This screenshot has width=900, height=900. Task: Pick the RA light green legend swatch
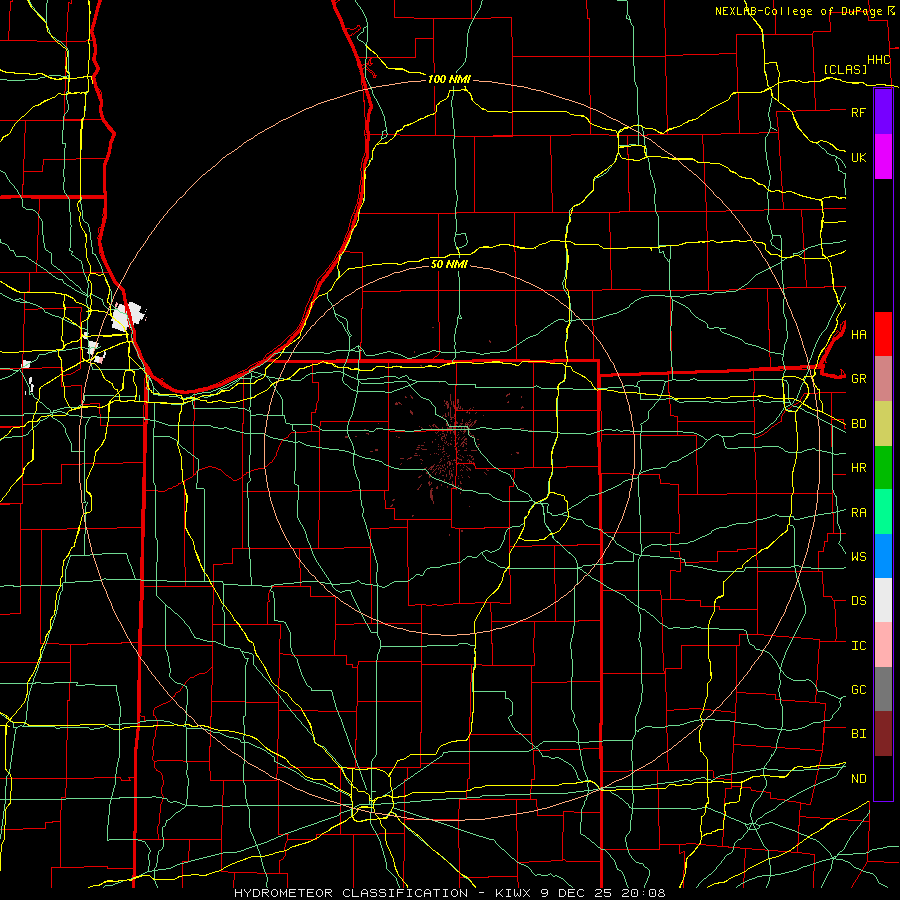pyautogui.click(x=883, y=512)
